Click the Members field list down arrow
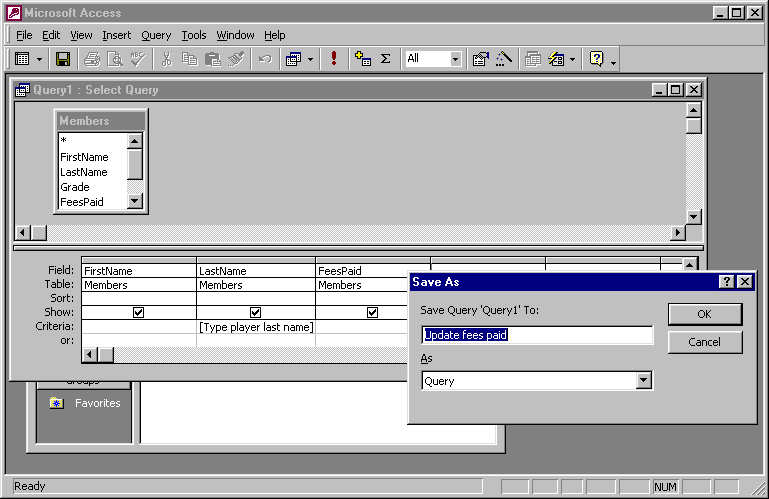The height and width of the screenshot is (499, 769). 134,201
